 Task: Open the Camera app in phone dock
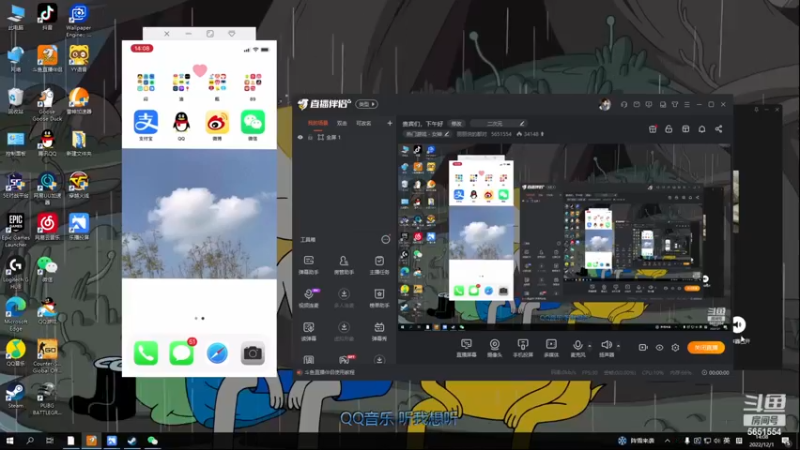[x=253, y=353]
